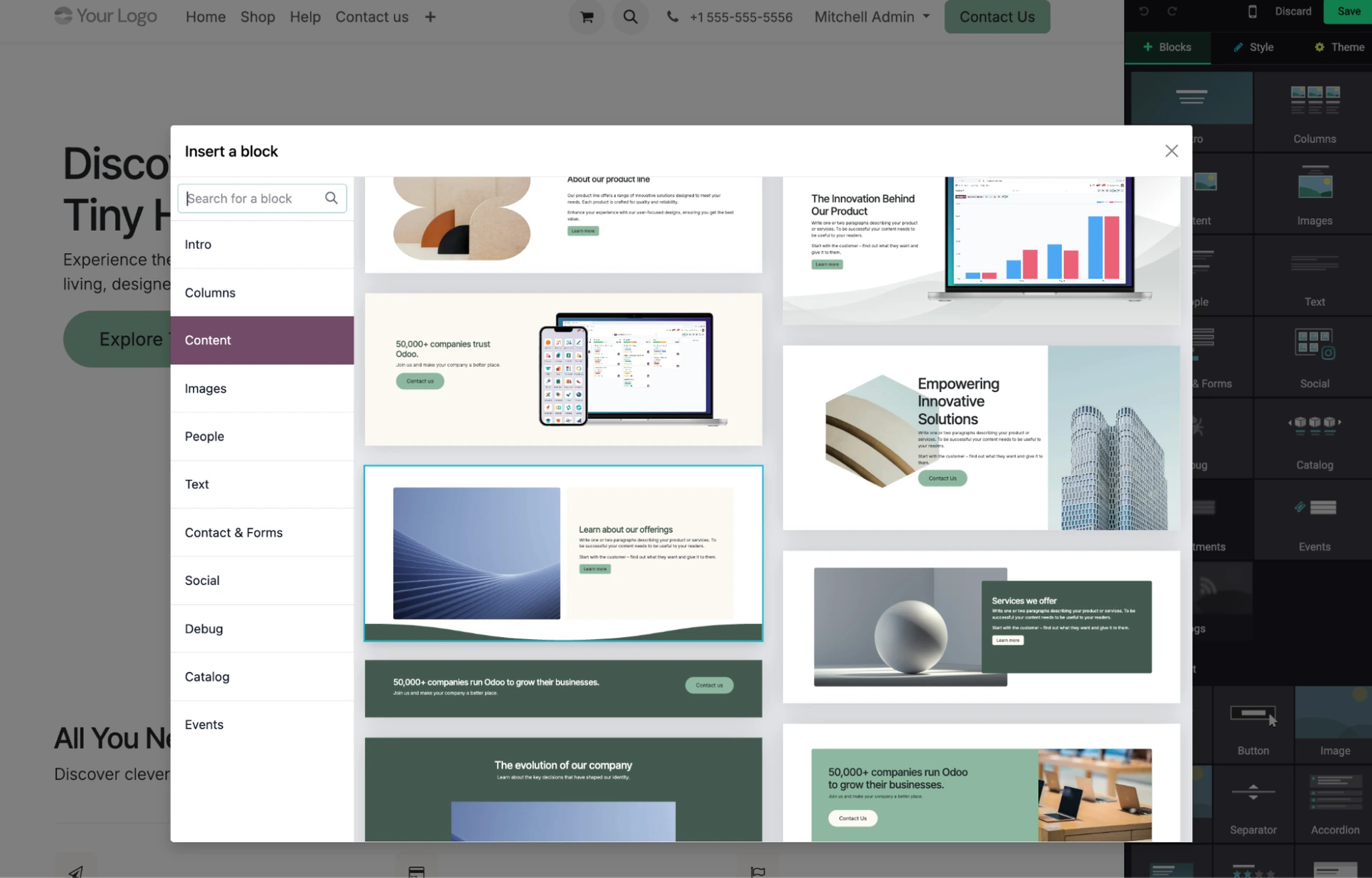Select the Accordion inner content icon
The image size is (1372, 878).
(1335, 804)
